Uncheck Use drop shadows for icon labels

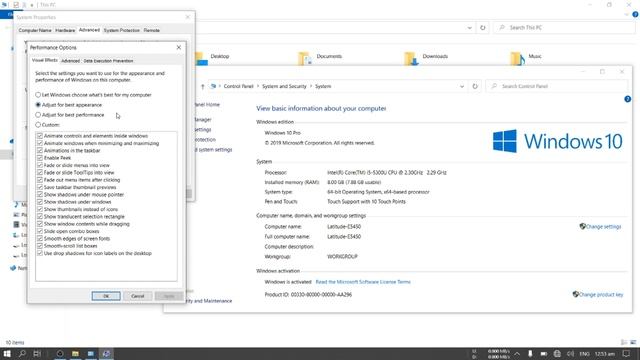pos(40,253)
